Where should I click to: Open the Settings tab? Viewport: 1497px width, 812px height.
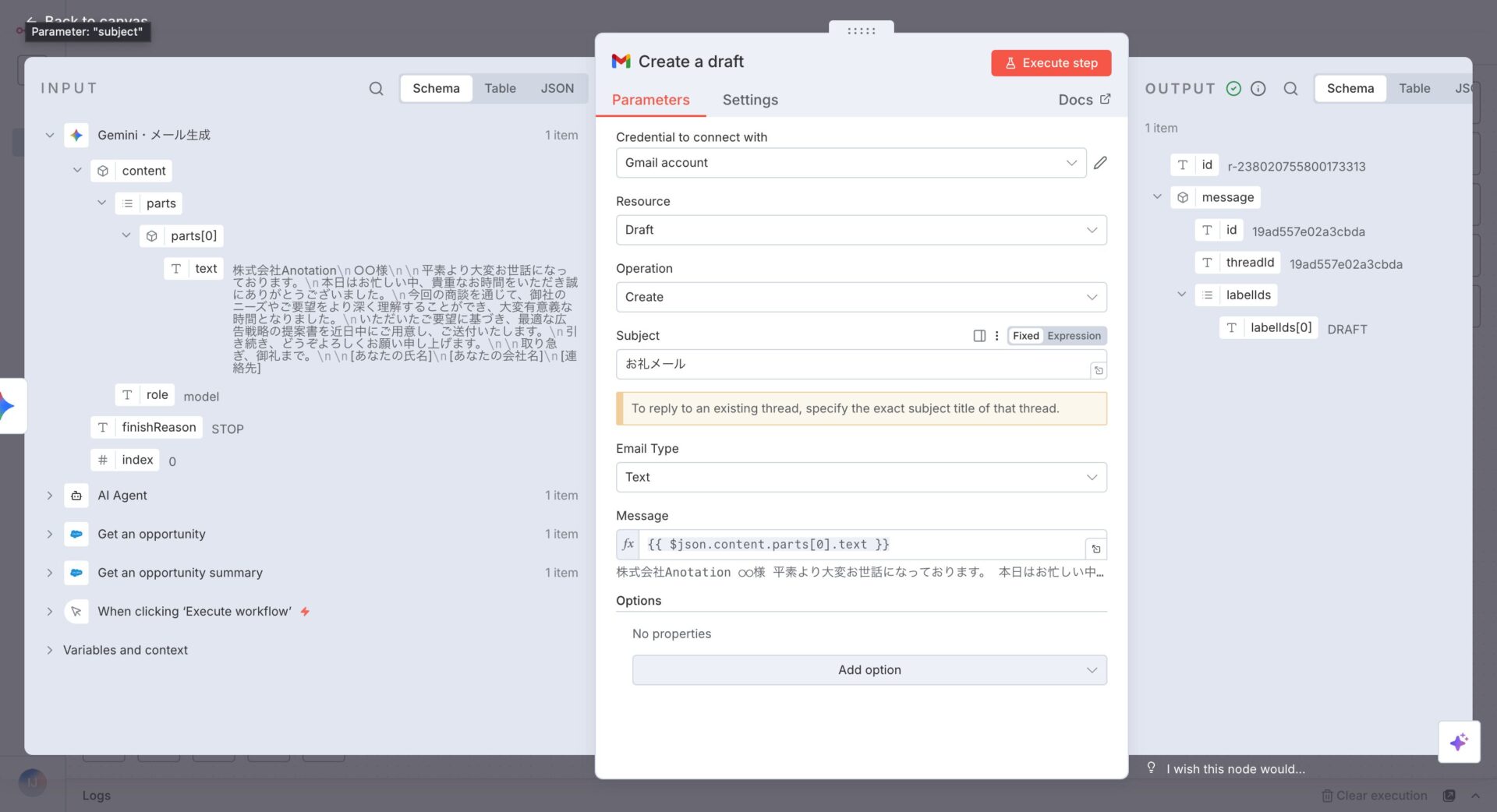tap(749, 100)
